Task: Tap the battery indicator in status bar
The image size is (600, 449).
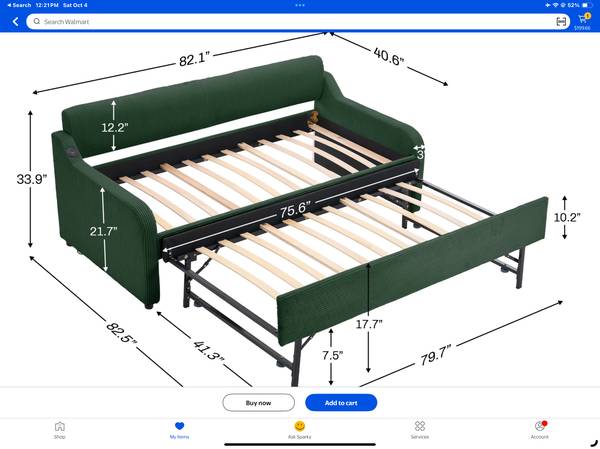Action: coord(585,5)
